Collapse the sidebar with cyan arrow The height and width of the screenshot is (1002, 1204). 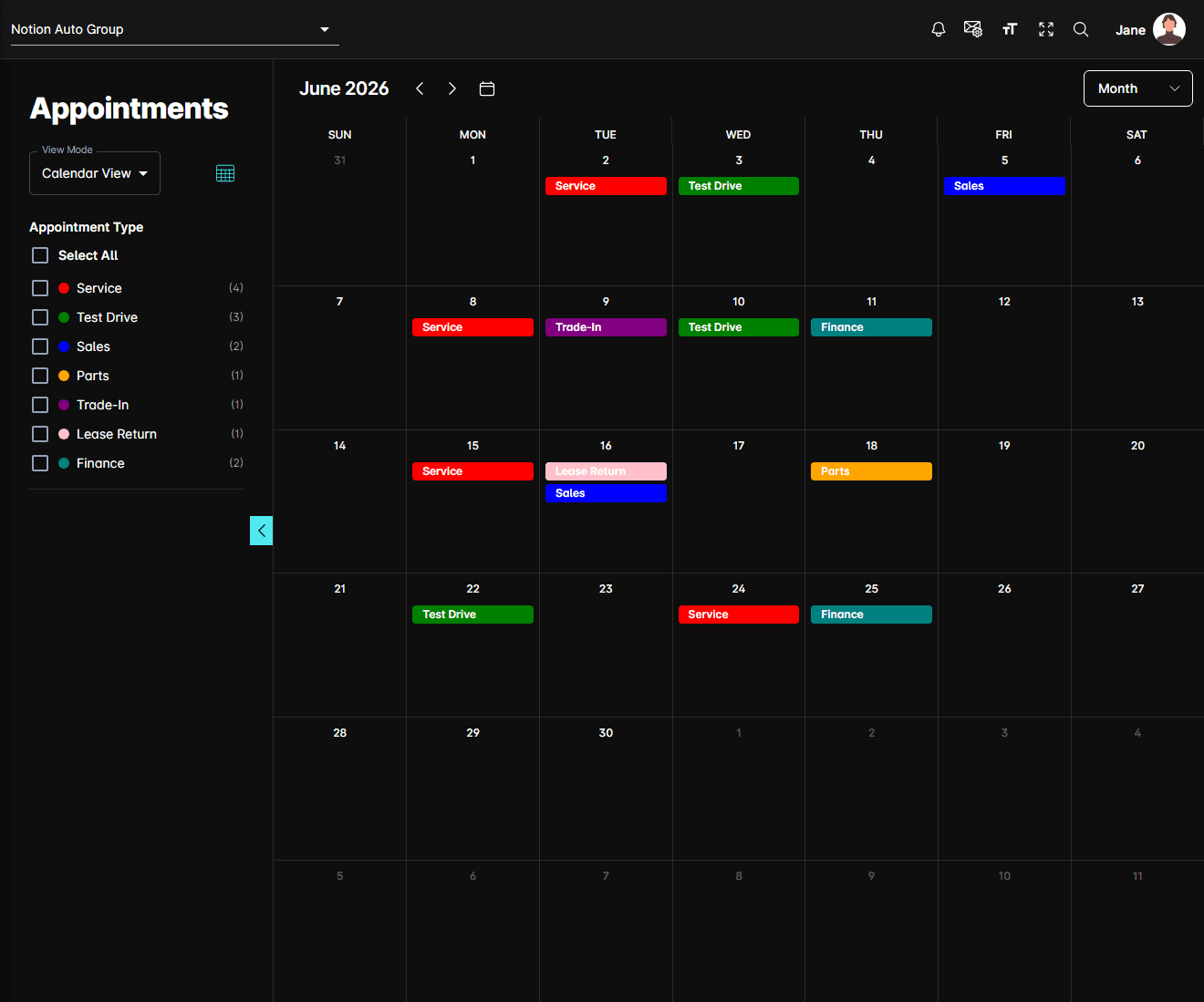[262, 531]
